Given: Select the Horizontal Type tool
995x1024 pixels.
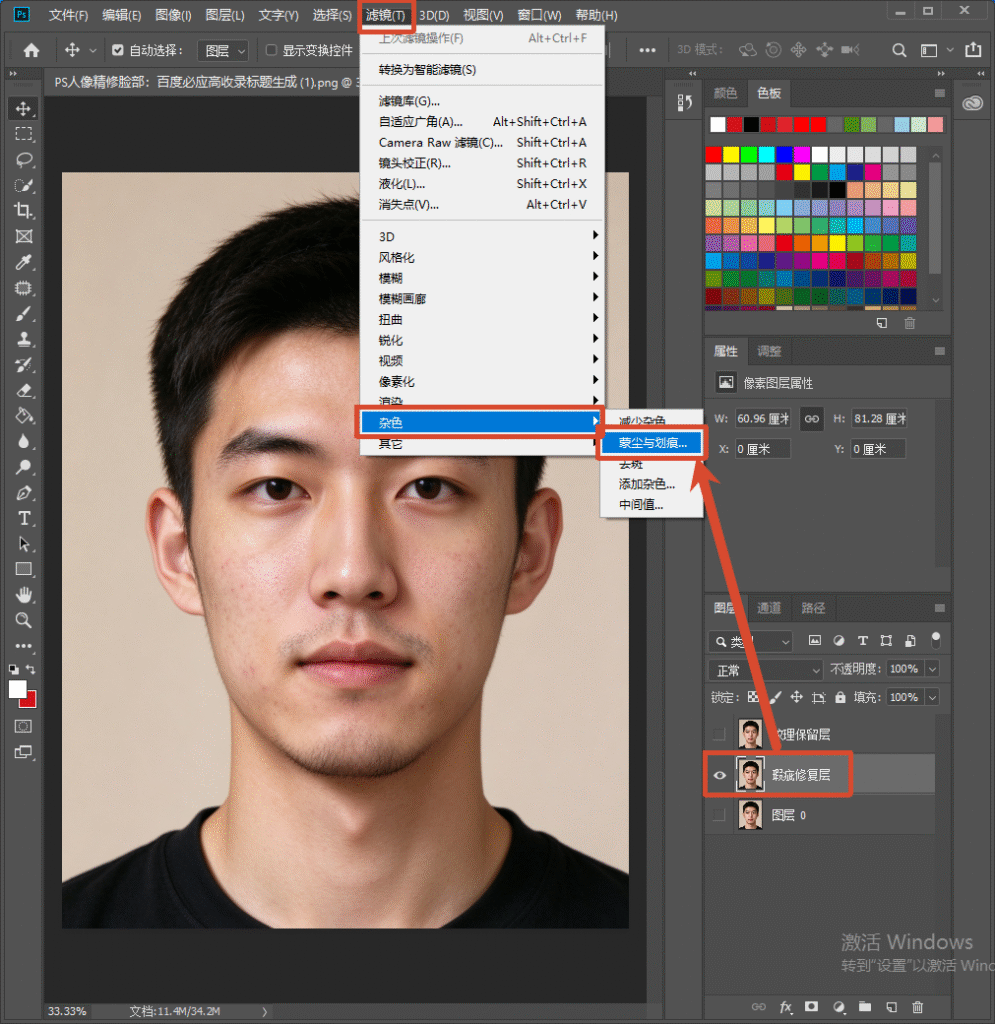Looking at the screenshot, I should pyautogui.click(x=24, y=519).
